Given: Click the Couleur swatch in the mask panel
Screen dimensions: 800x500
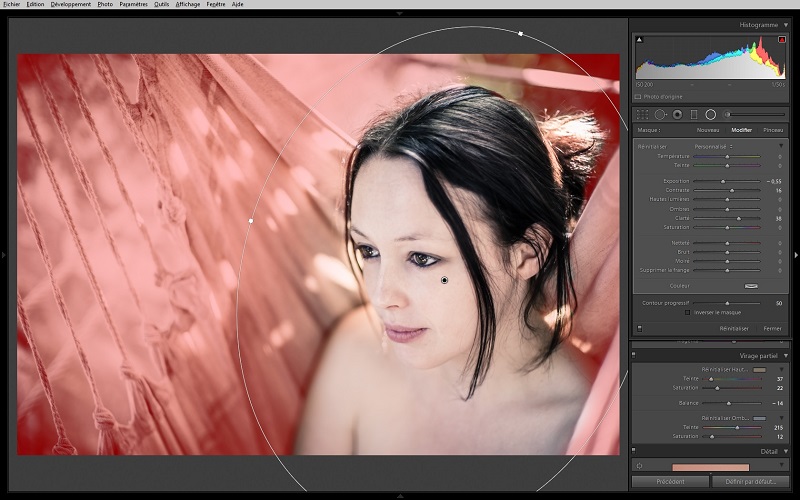Looking at the screenshot, I should tap(751, 285).
